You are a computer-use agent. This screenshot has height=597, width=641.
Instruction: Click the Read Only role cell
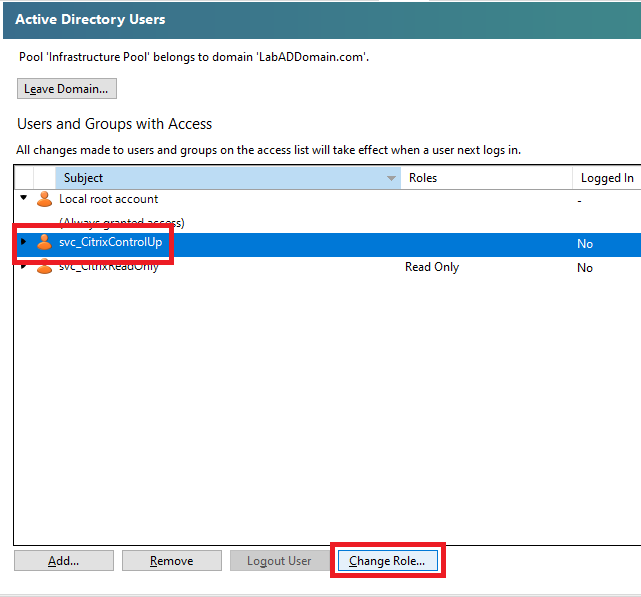[432, 267]
